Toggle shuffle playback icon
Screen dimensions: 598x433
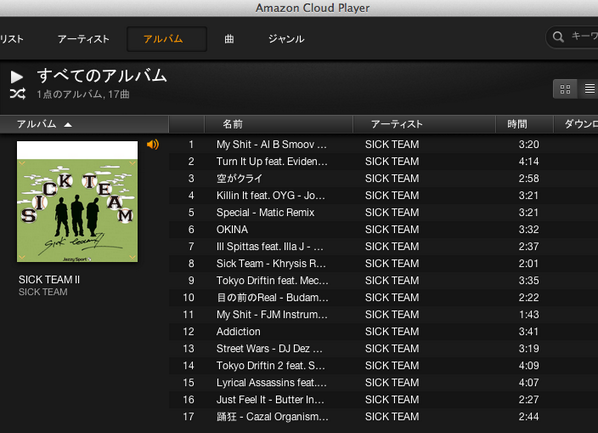[18, 94]
